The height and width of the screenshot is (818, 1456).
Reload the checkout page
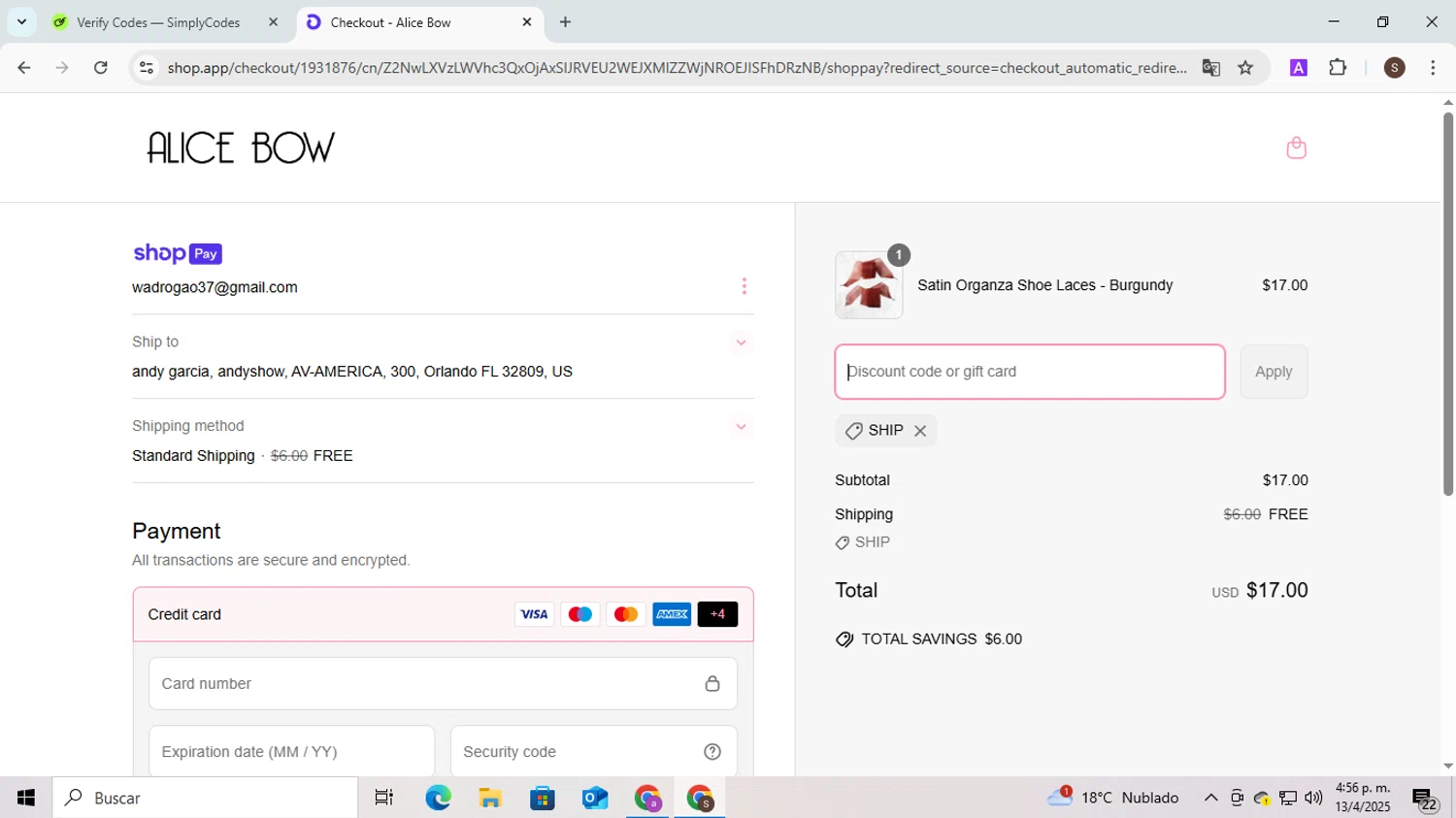pos(101,68)
